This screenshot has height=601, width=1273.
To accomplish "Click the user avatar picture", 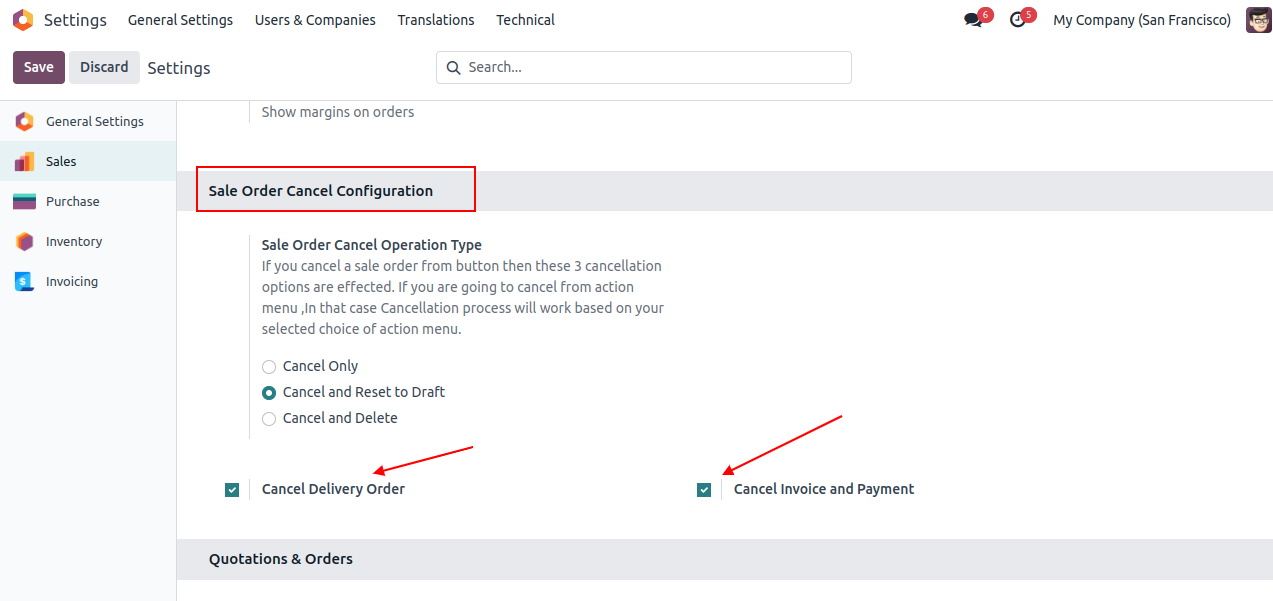I will [x=1258, y=20].
